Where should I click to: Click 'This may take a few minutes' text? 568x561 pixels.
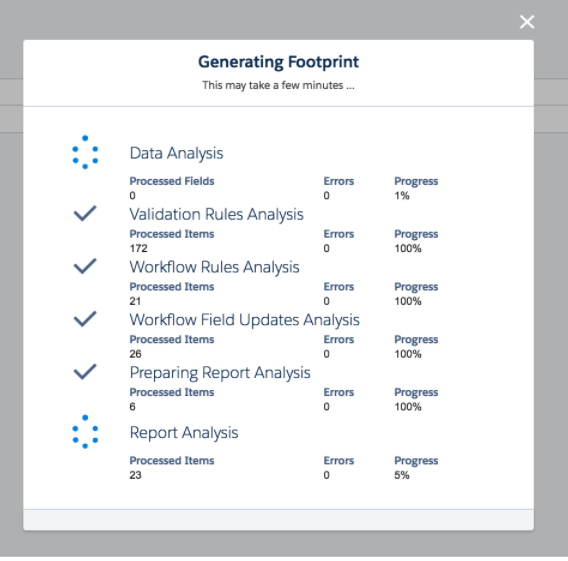(278, 85)
